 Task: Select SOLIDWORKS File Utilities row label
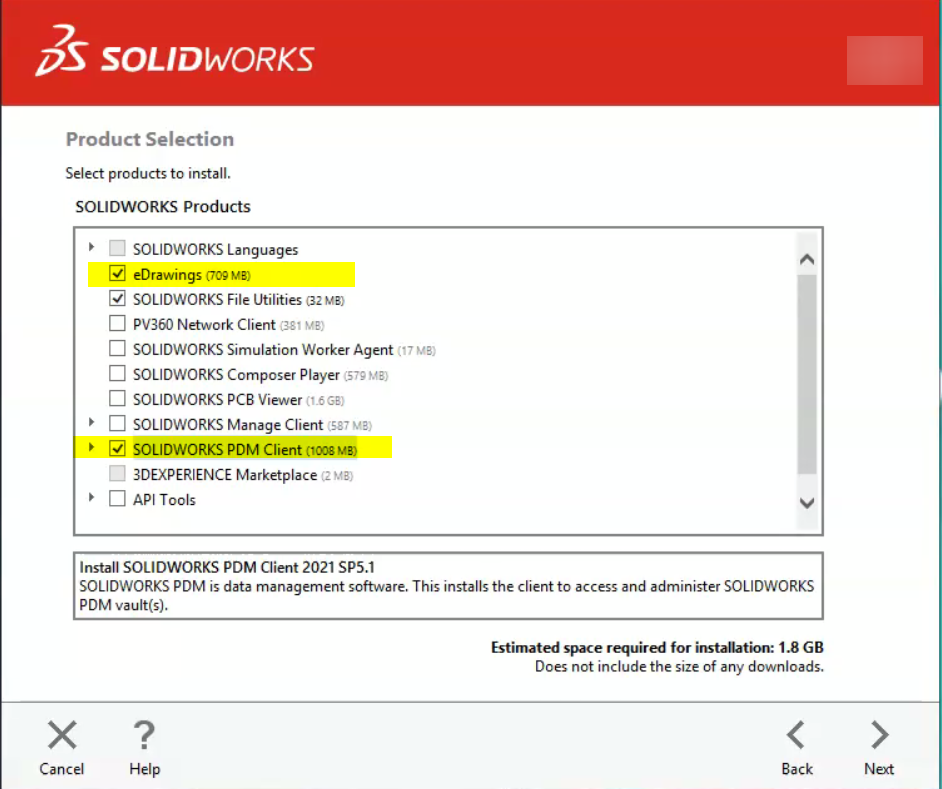pos(239,300)
